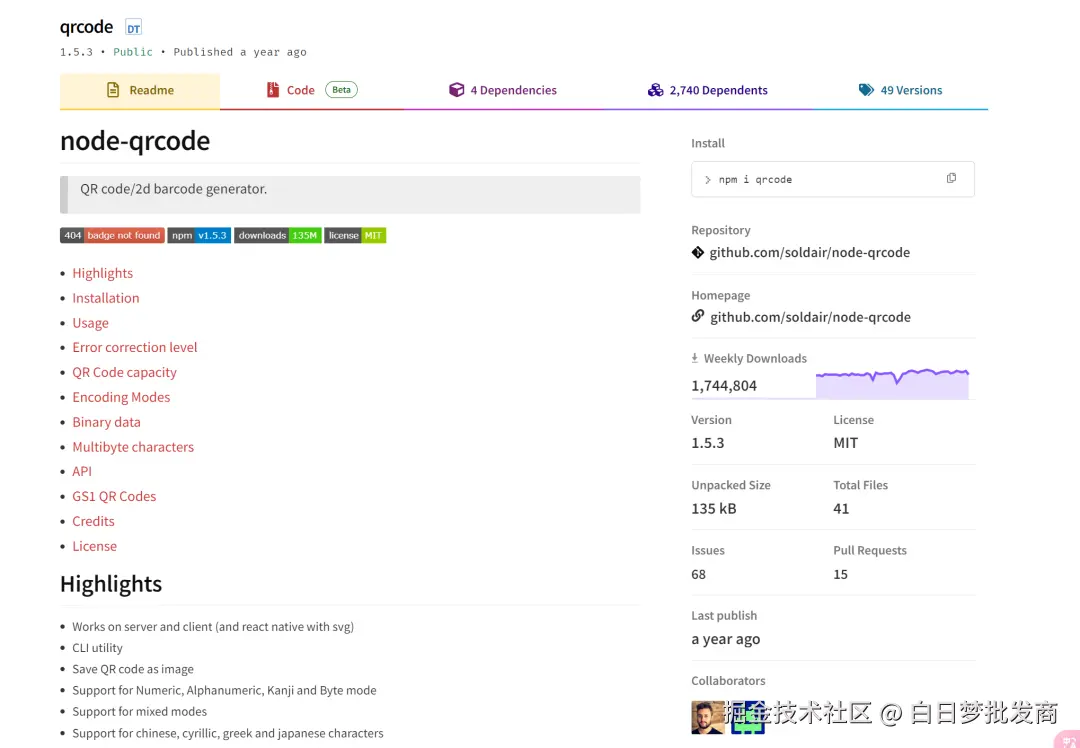Click the License value MIT in sidebar
Screen dimensions: 1080x748
tap(846, 444)
